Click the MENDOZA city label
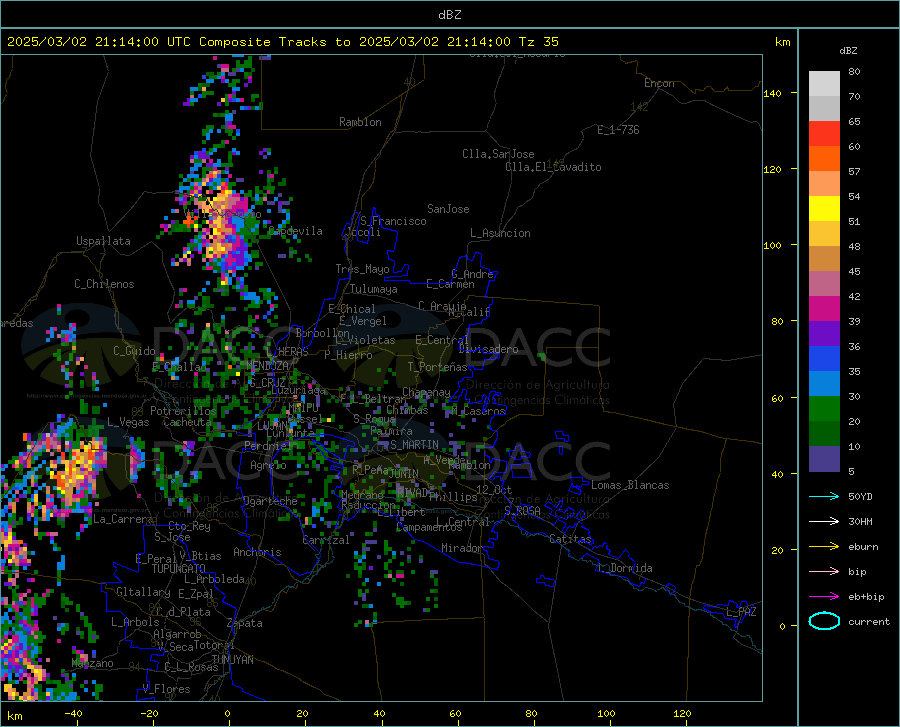 [x=267, y=366]
